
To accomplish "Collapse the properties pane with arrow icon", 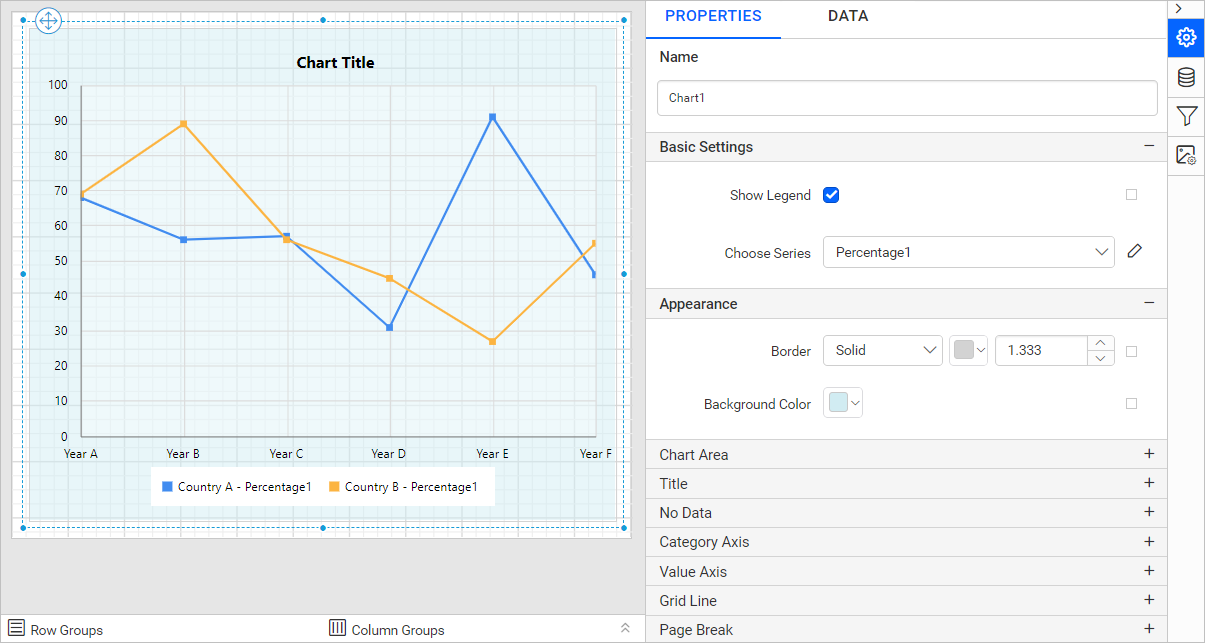I will (x=1178, y=8).
